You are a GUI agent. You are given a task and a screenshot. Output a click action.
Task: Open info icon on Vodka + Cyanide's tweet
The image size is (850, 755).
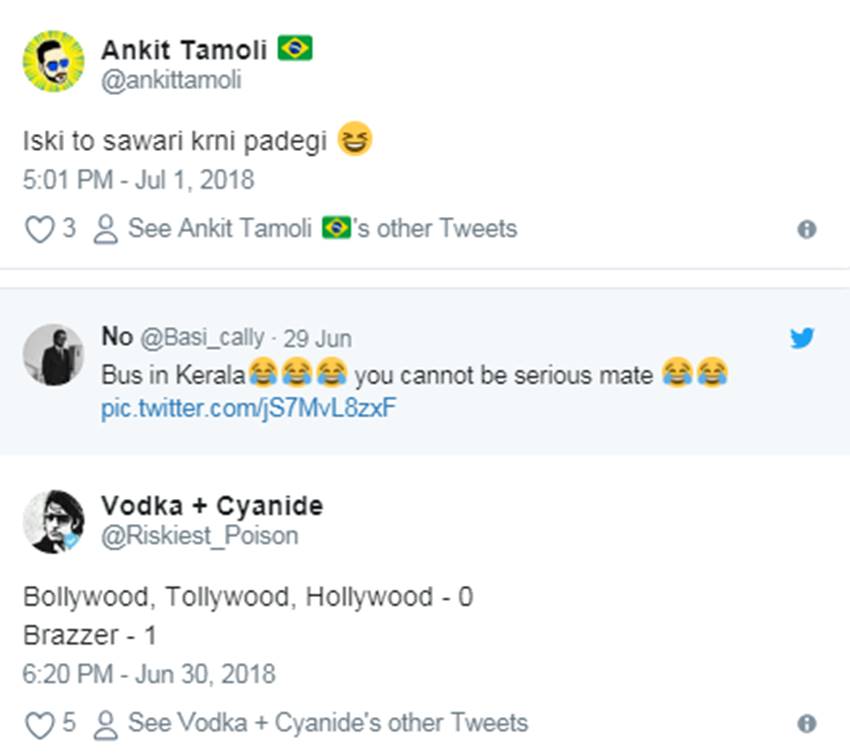tap(807, 724)
